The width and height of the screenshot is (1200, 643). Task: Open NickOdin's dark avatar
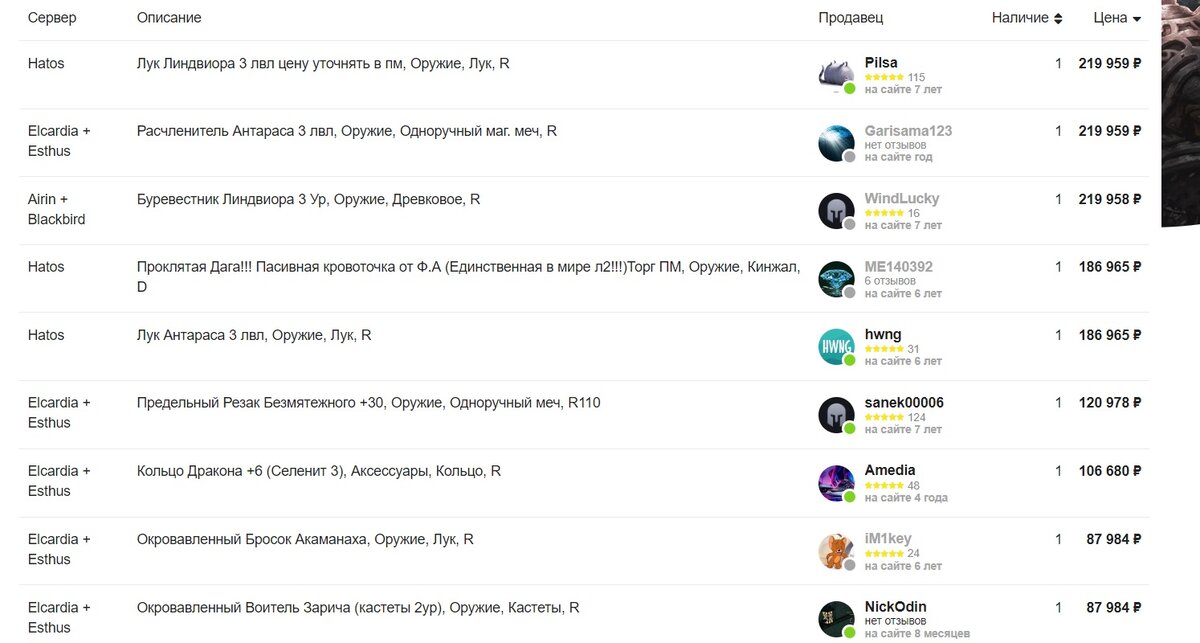[836, 619]
